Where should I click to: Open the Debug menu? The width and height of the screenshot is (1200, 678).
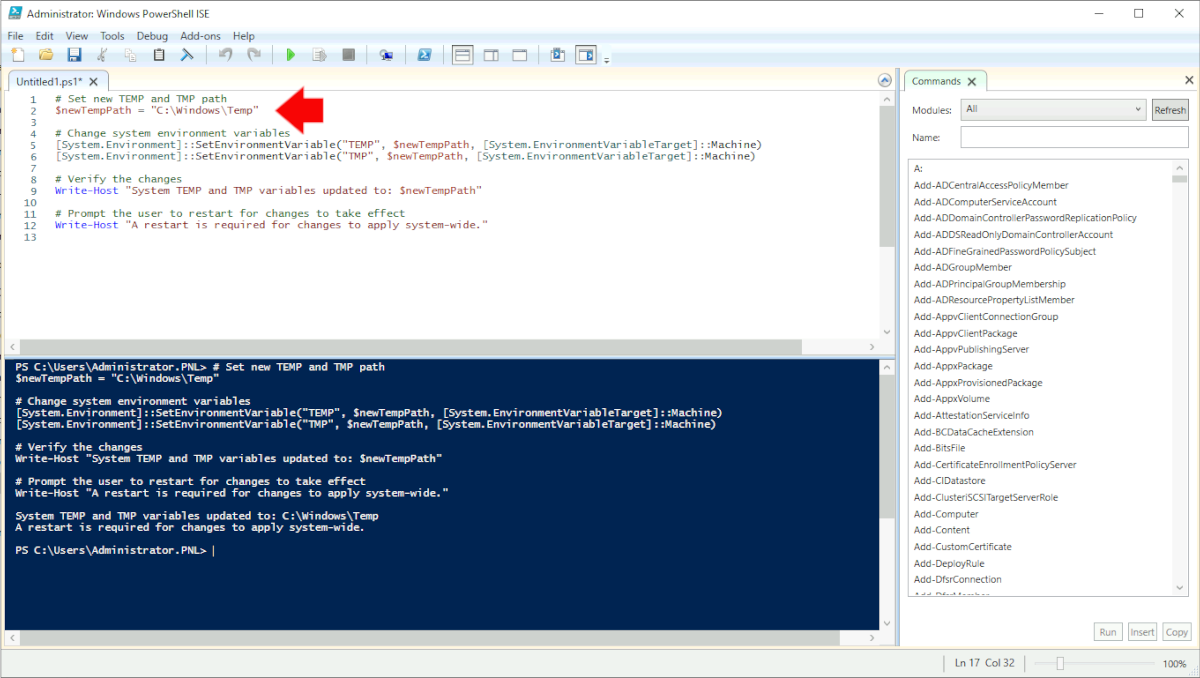[152, 36]
